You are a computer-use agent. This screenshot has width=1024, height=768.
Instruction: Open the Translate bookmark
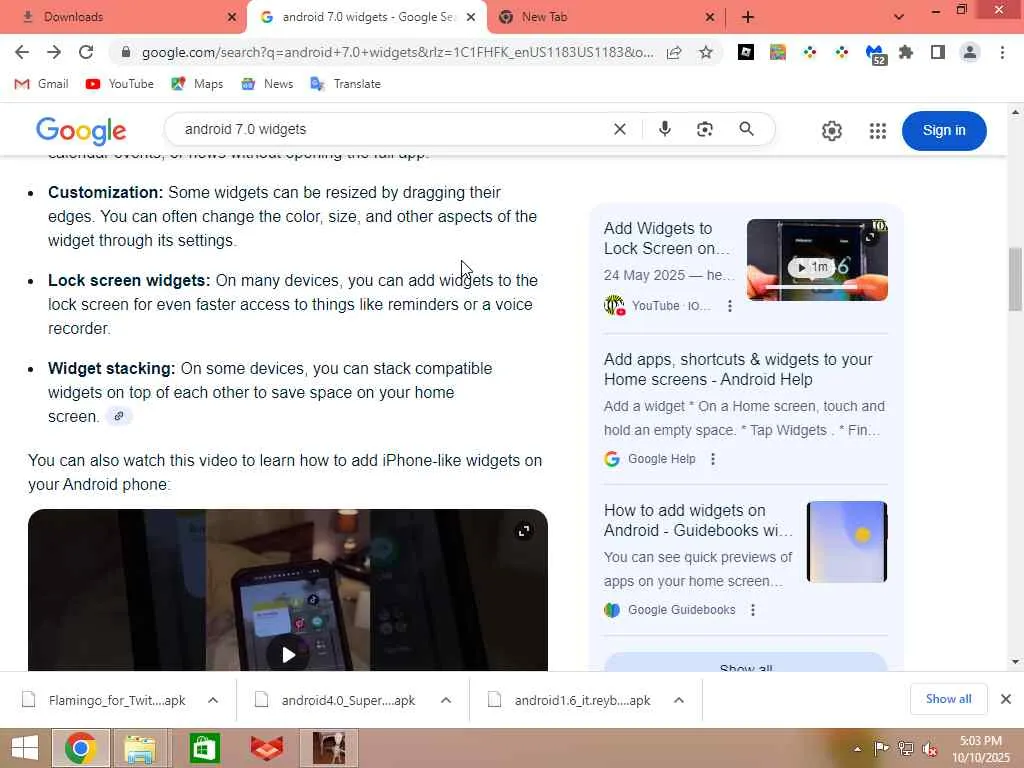pos(345,84)
